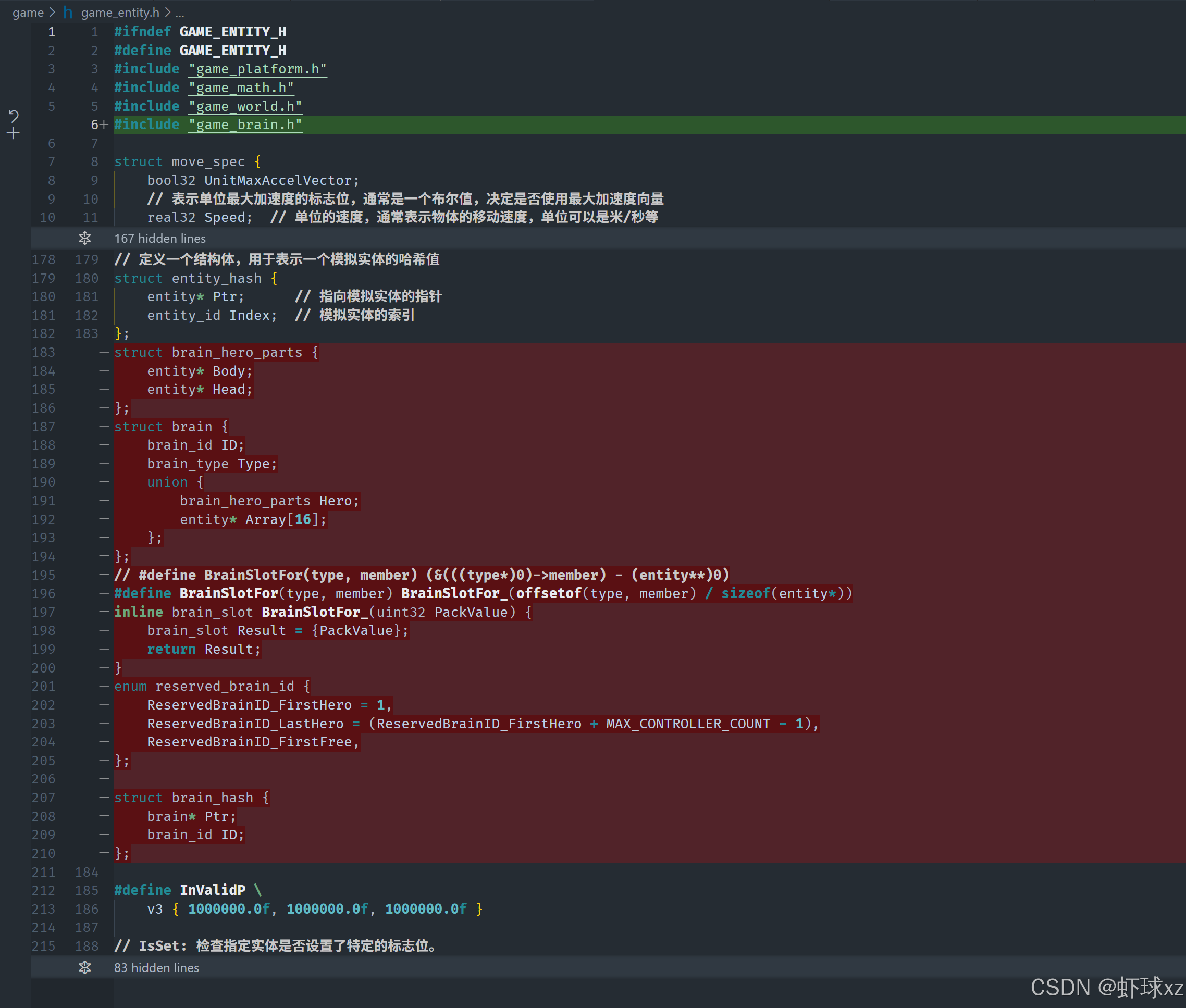1186x1008 pixels.
Task: Follow the game_platform.h include link
Action: click(x=258, y=69)
